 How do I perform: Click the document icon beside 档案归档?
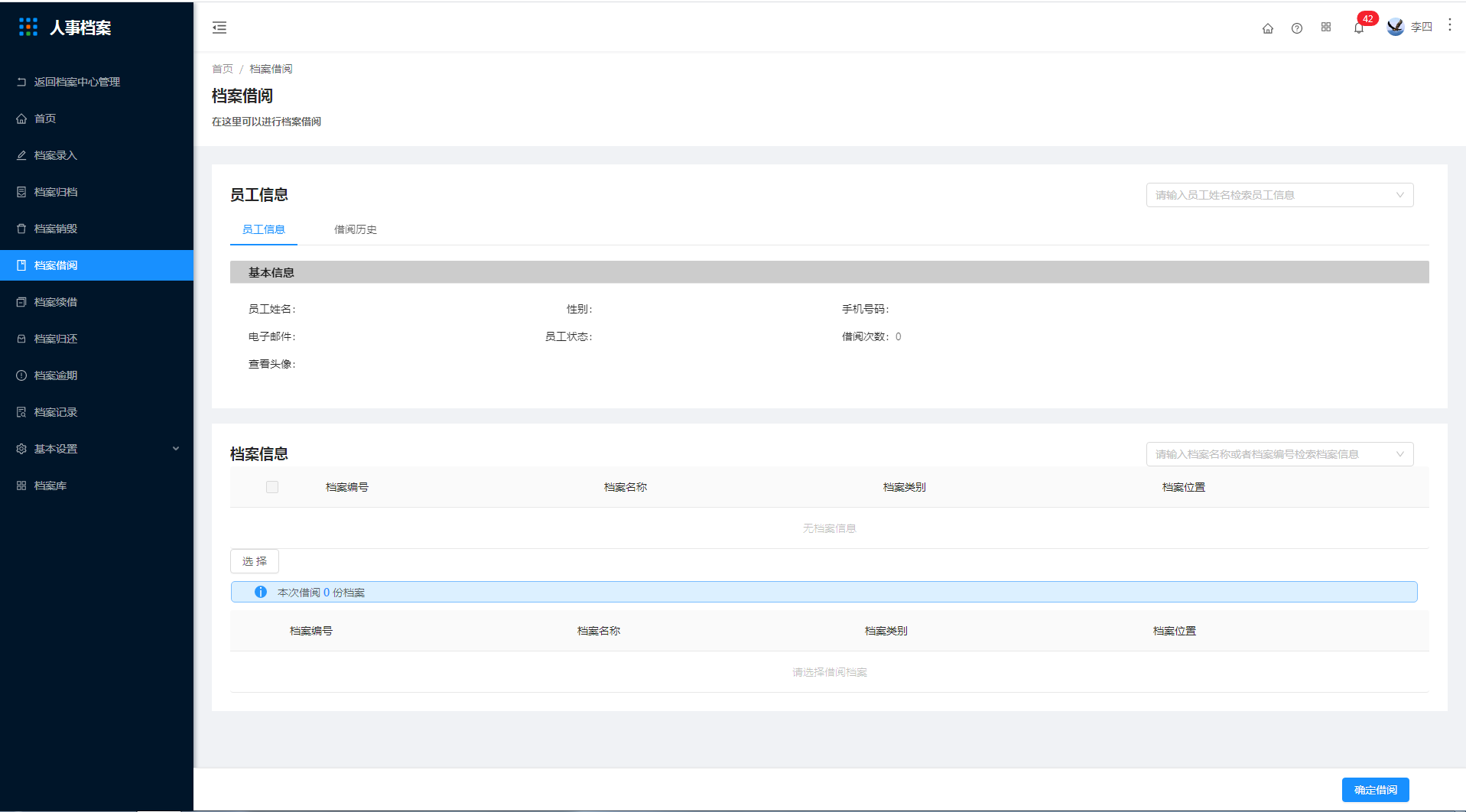(21, 192)
